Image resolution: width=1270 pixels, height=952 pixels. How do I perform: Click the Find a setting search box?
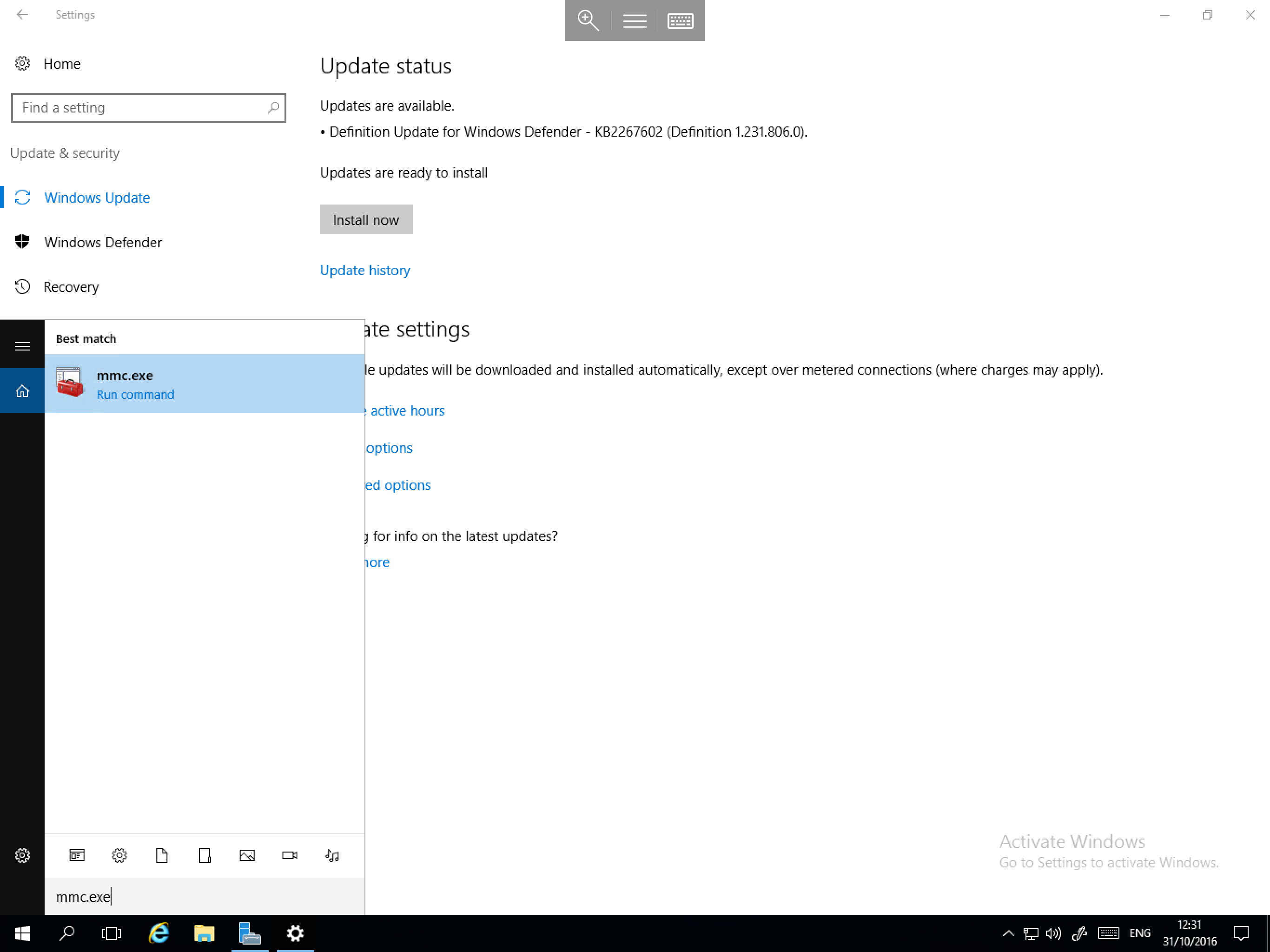(x=148, y=108)
